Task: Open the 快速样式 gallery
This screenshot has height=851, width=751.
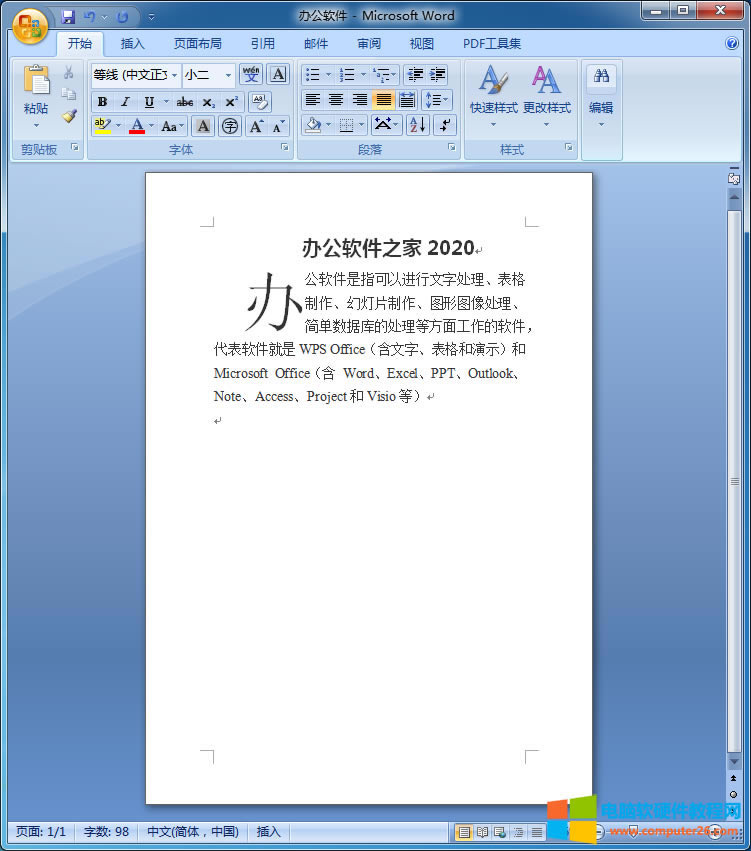Action: pyautogui.click(x=493, y=97)
